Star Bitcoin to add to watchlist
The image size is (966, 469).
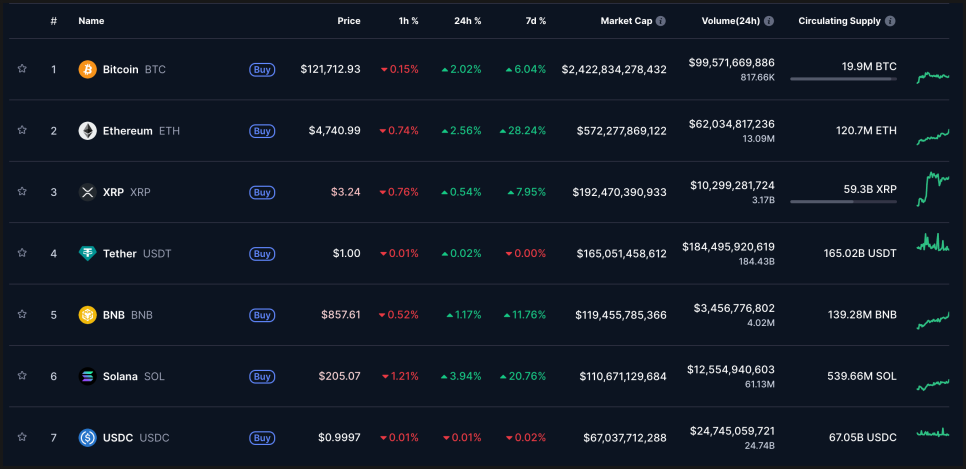pos(22,69)
